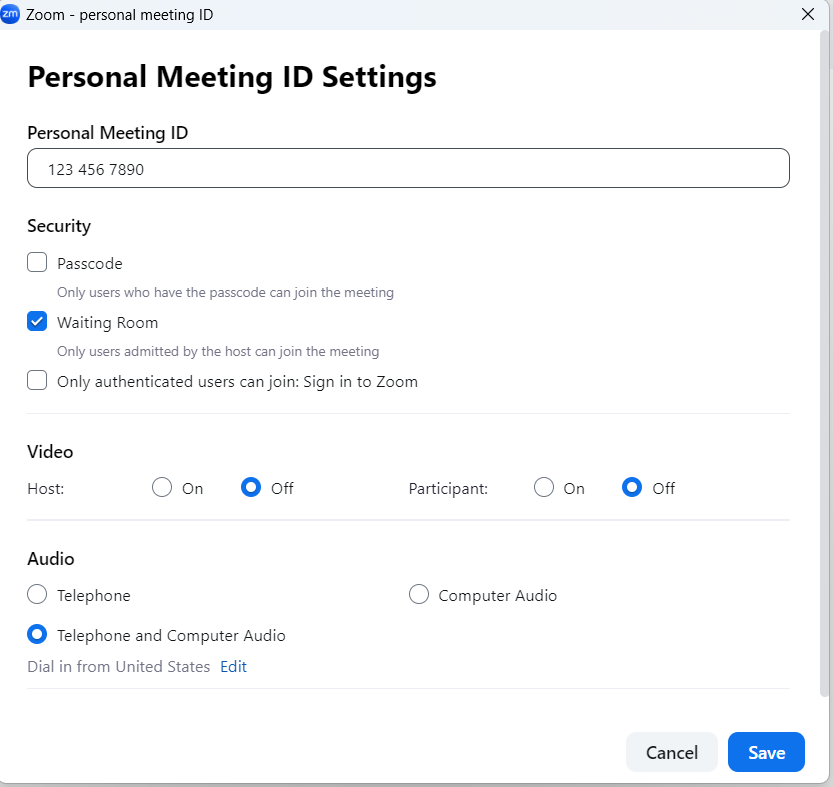This screenshot has width=833, height=787.
Task: Click 'Only users who have the passcode' description
Action: tap(225, 292)
